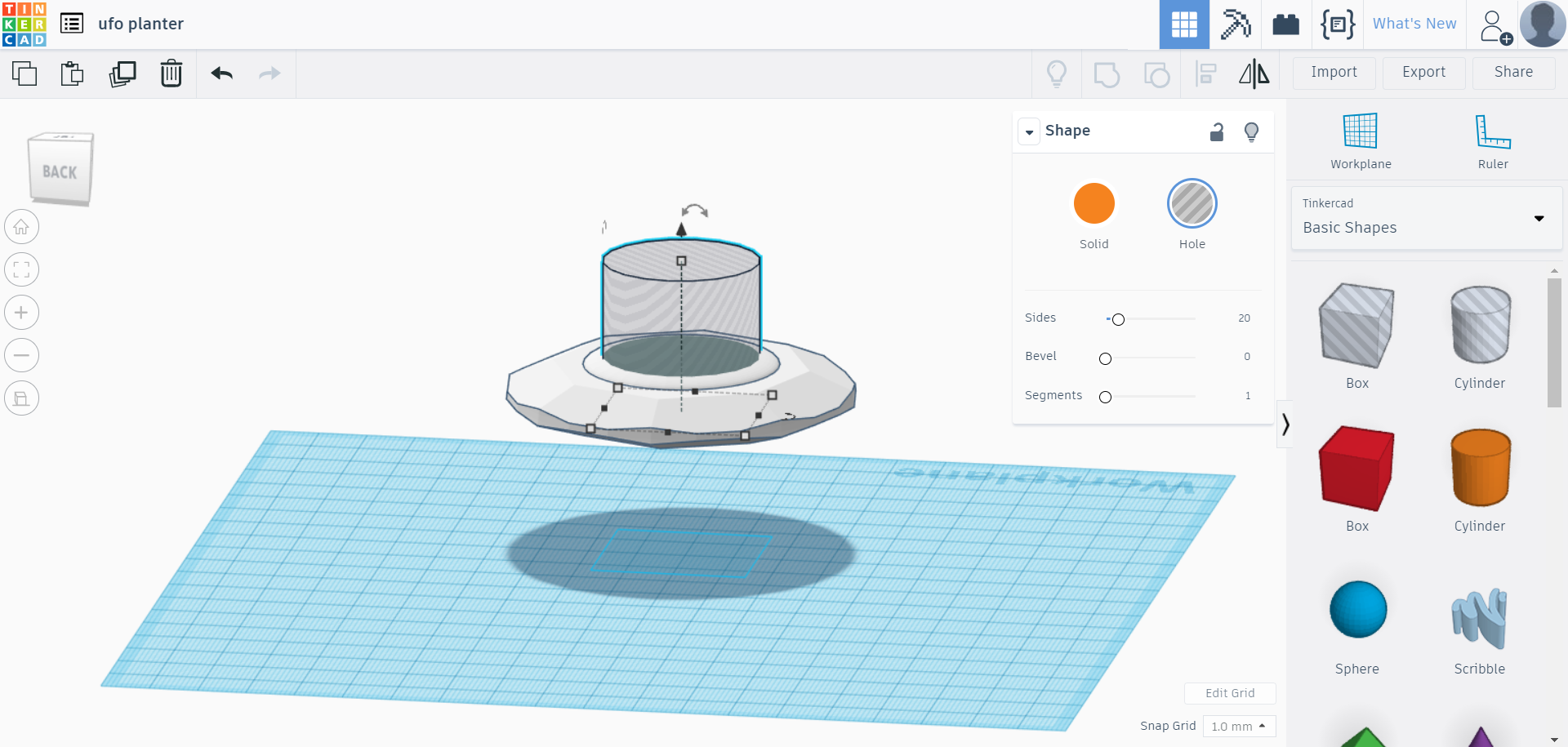Image resolution: width=1568 pixels, height=747 pixels.
Task: Open the user profile avatar
Action: (x=1543, y=24)
